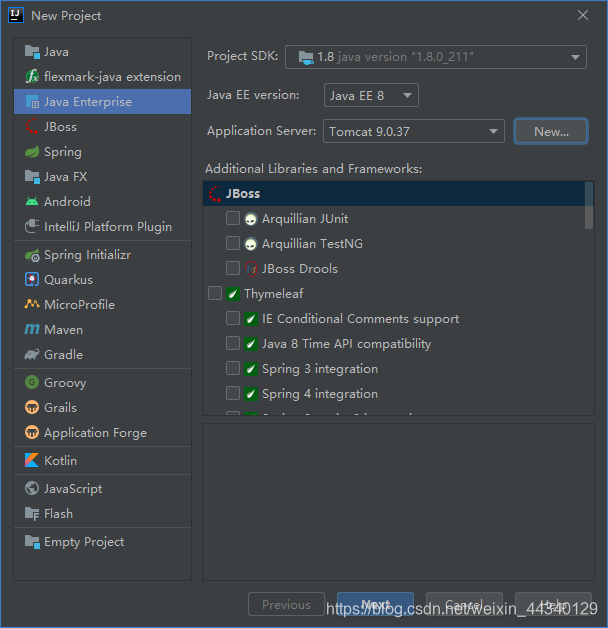Click the JBoss Drools icon

click(x=251, y=269)
